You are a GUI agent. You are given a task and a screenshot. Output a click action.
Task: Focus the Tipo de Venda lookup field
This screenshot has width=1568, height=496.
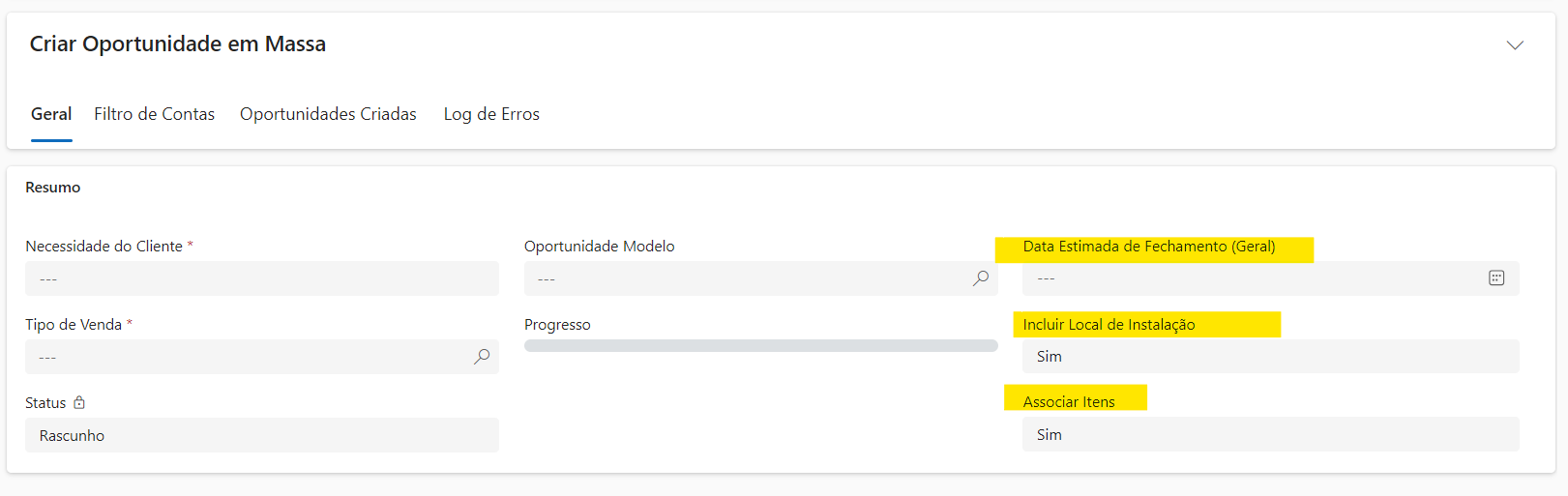247,357
